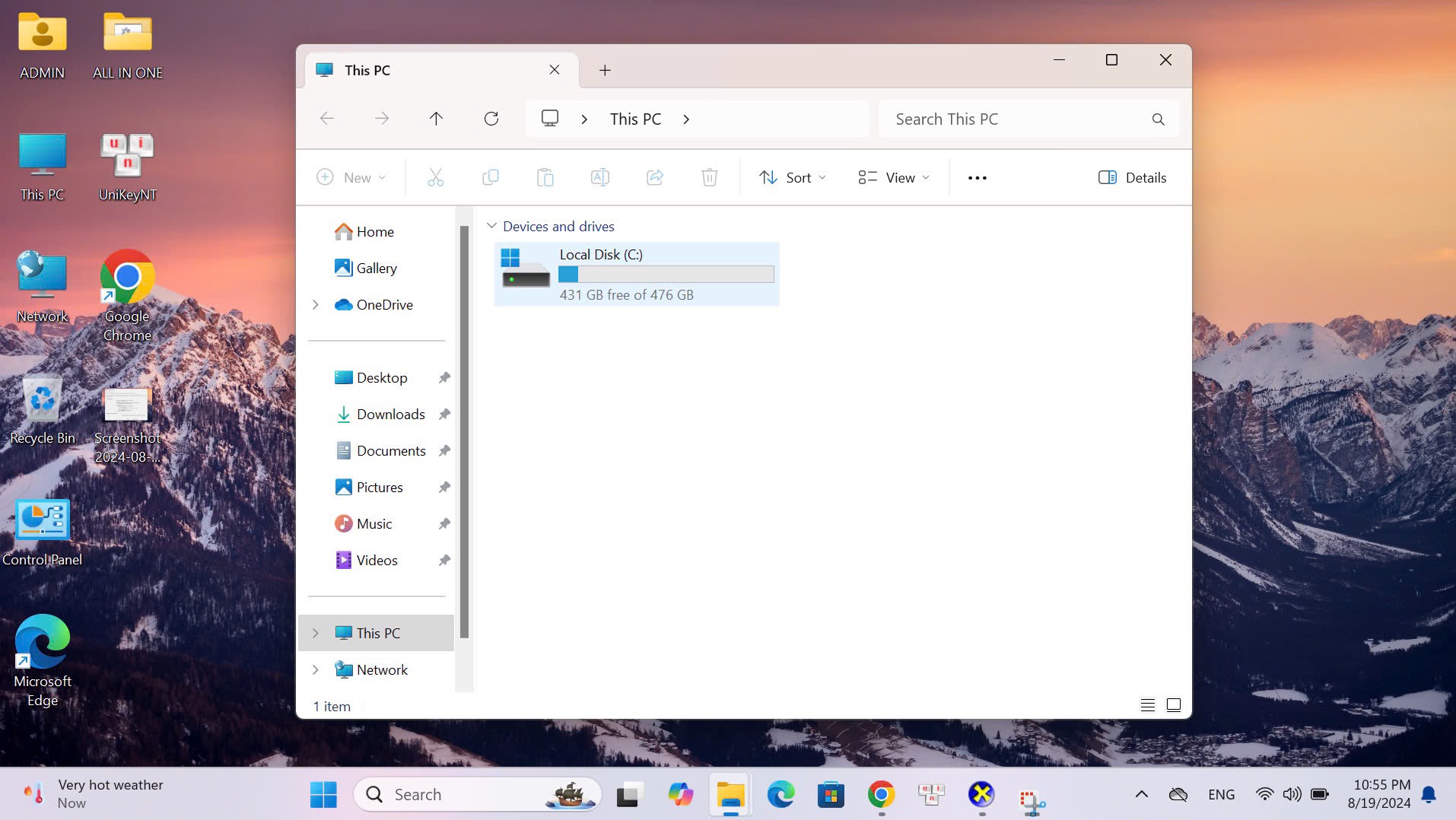The image size is (1456, 820).
Task: Open the Sort dropdown
Action: click(792, 178)
